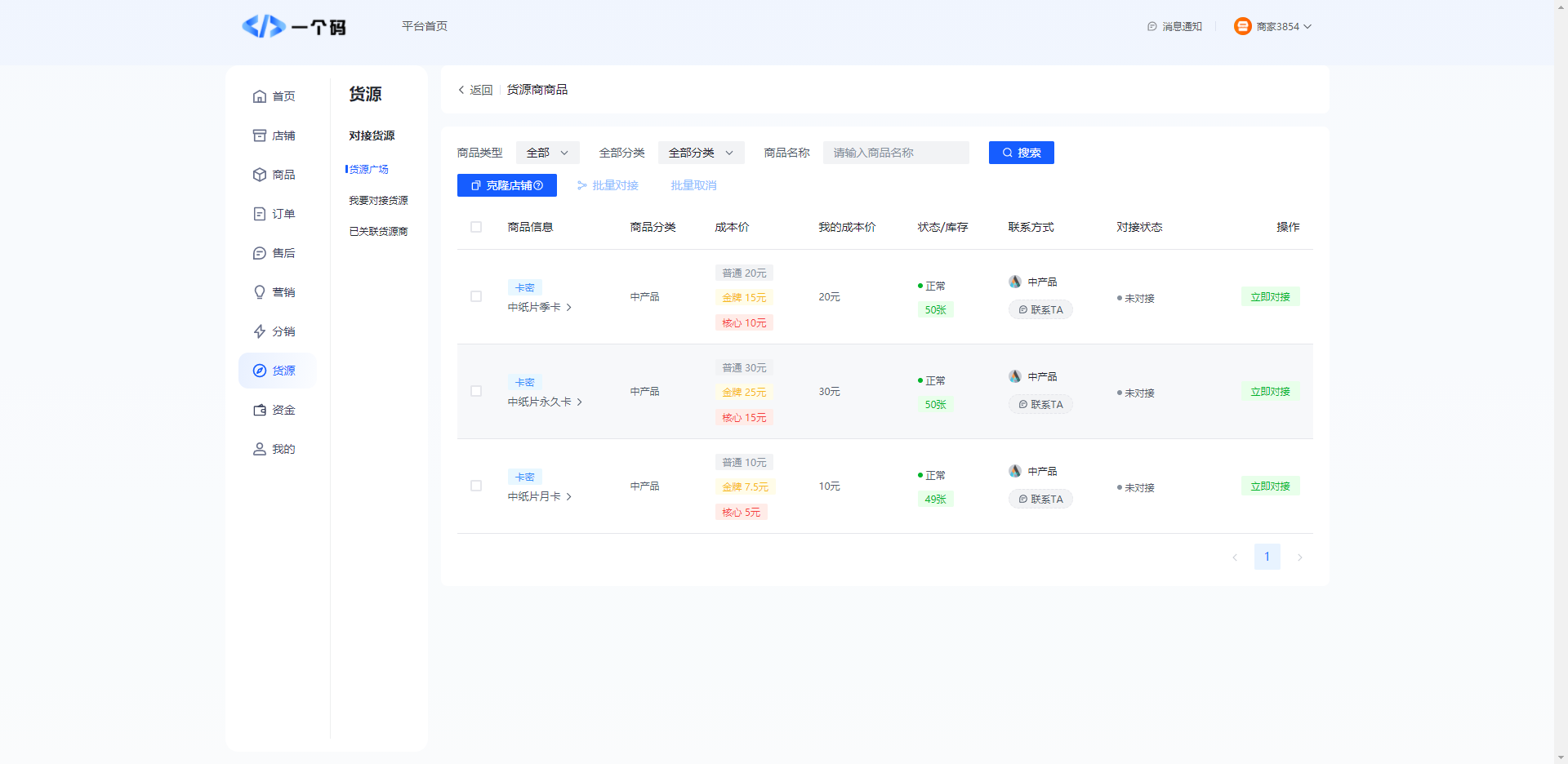Open 平台首页 in top navigation
The width and height of the screenshot is (1568, 764).
tap(425, 26)
